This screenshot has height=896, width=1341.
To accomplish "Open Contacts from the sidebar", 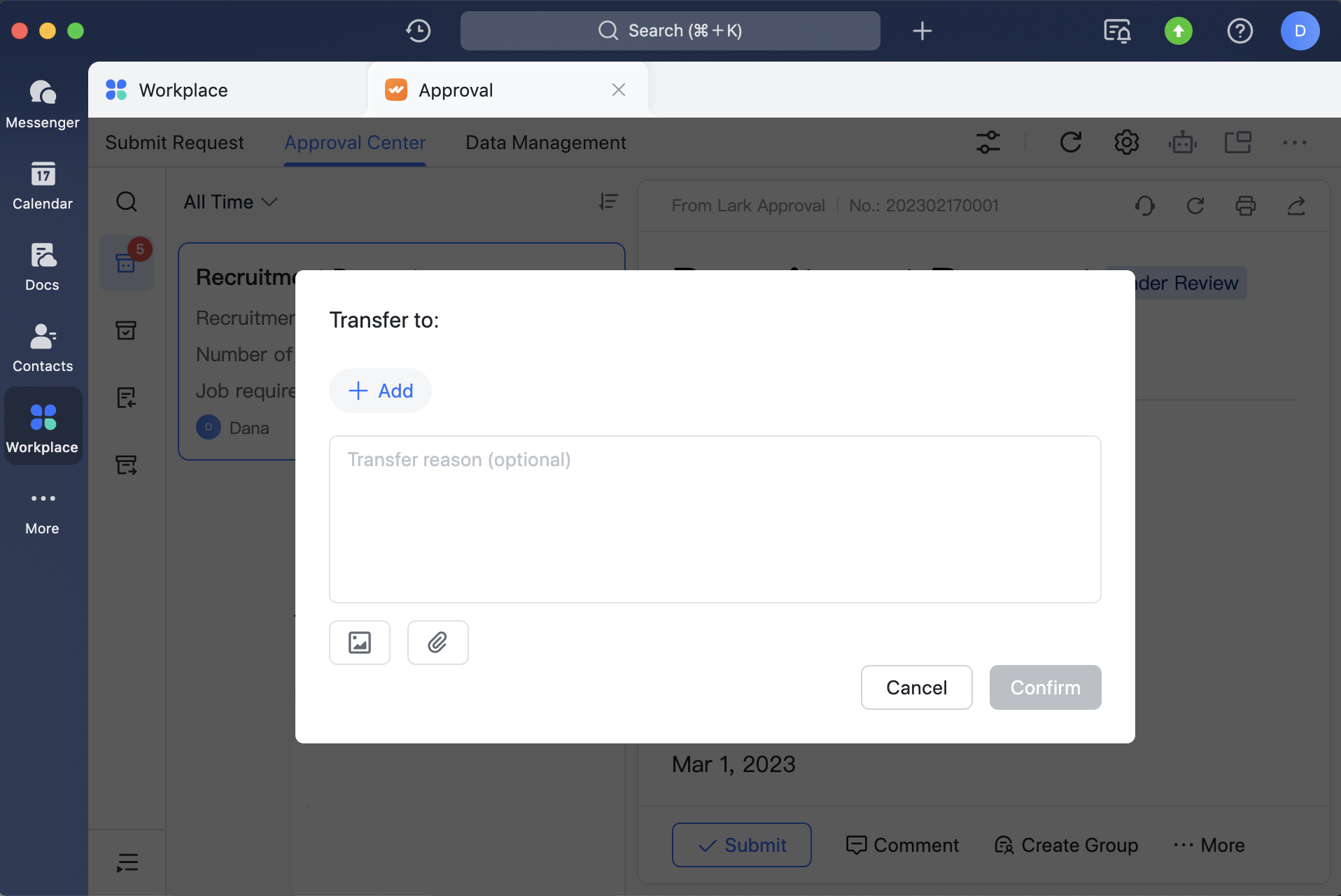I will click(x=42, y=347).
